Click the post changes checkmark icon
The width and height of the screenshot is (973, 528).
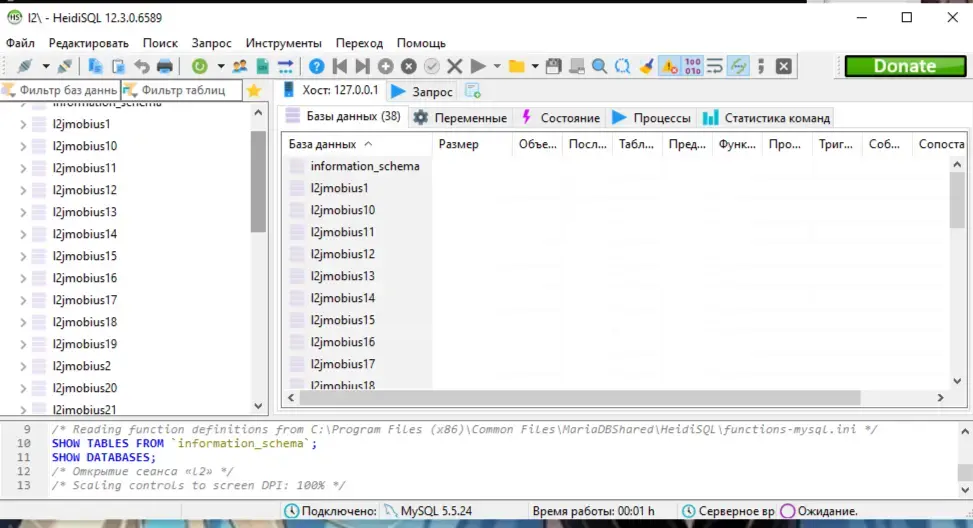432,66
